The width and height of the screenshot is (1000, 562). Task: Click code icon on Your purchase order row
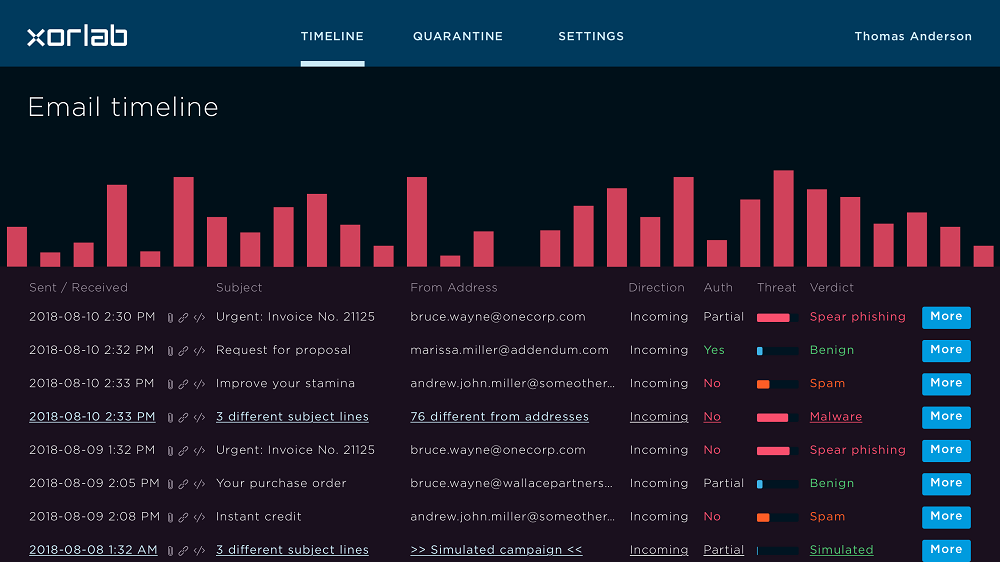point(199,484)
